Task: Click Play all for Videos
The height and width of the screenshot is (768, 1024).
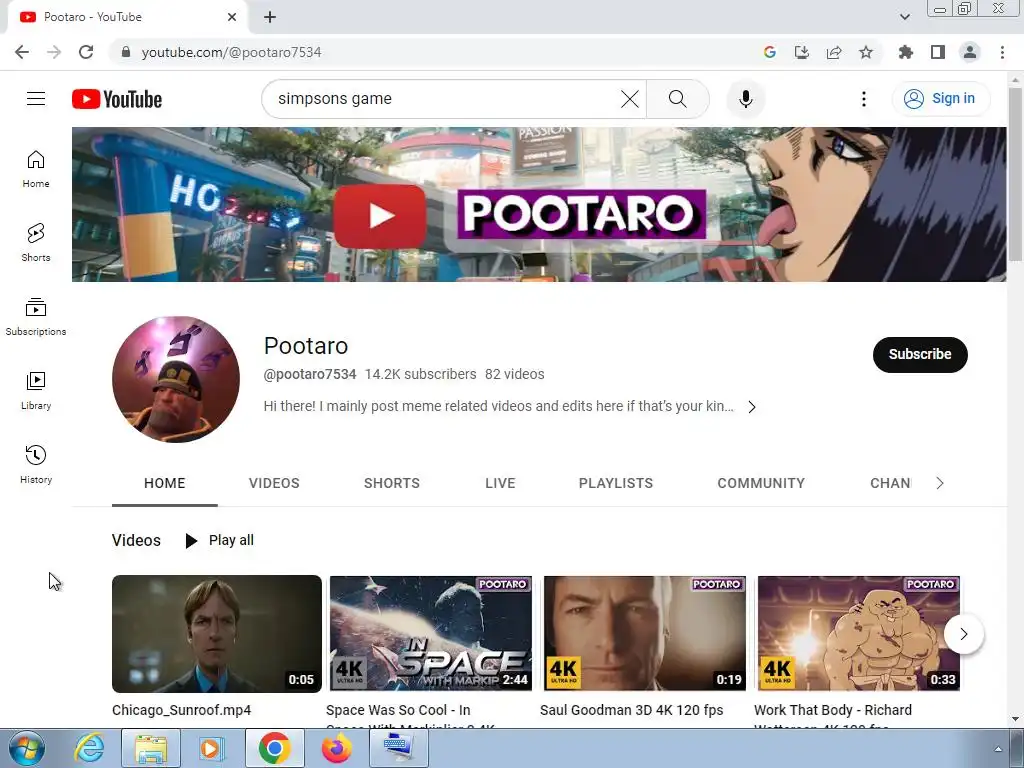Action: (220, 541)
